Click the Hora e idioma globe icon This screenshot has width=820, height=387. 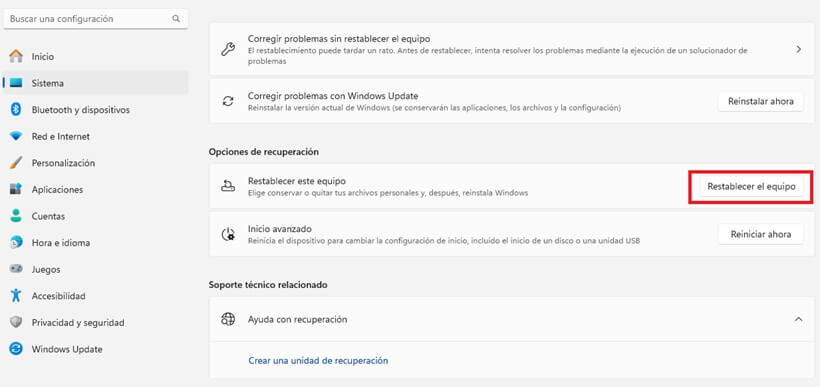pos(16,243)
